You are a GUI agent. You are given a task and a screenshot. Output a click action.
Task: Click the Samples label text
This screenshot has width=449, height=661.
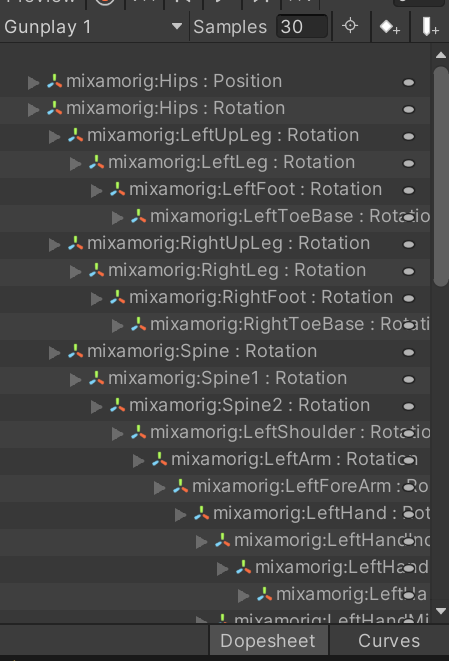pos(230,27)
